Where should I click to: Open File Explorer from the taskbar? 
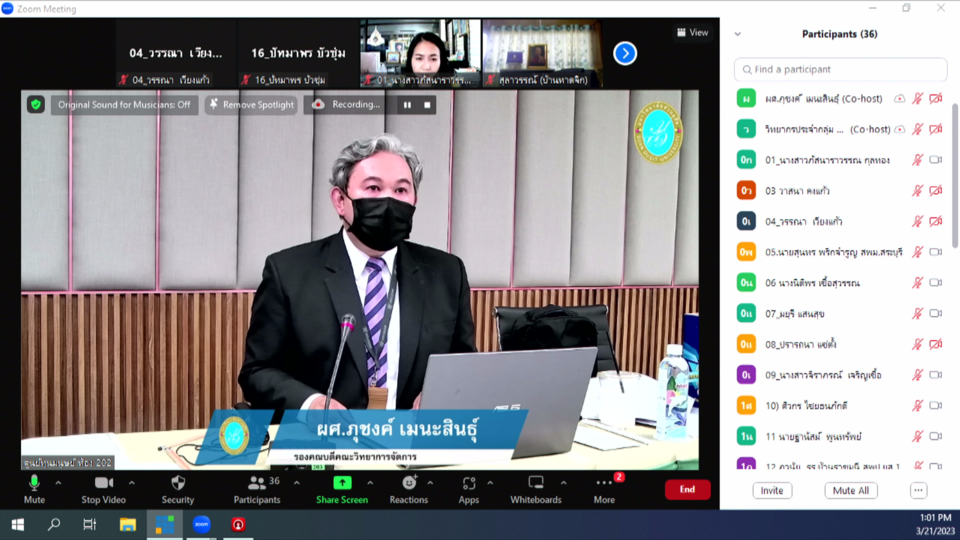(x=127, y=525)
